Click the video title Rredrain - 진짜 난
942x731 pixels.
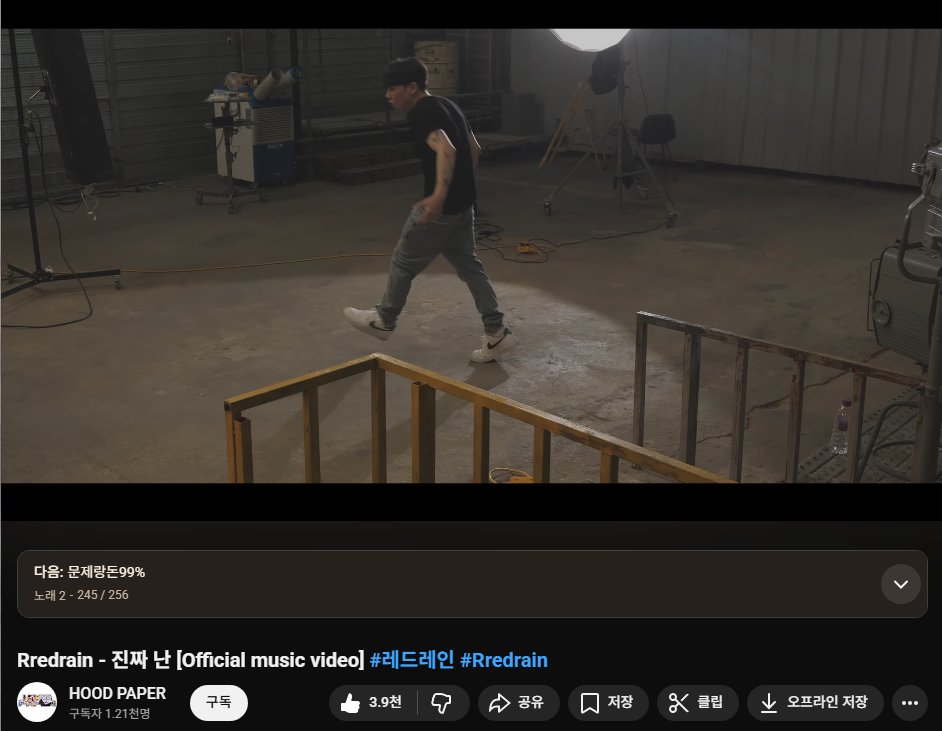[x=94, y=660]
